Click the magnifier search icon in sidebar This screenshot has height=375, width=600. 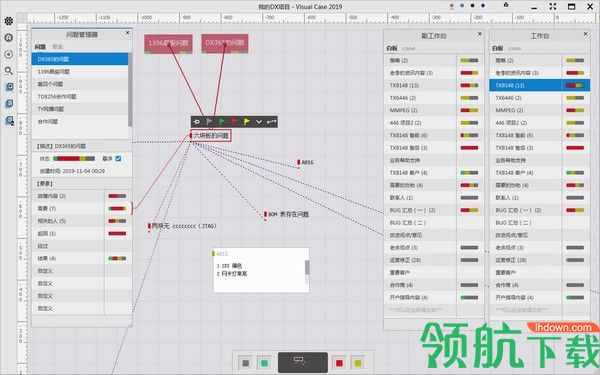[x=8, y=71]
